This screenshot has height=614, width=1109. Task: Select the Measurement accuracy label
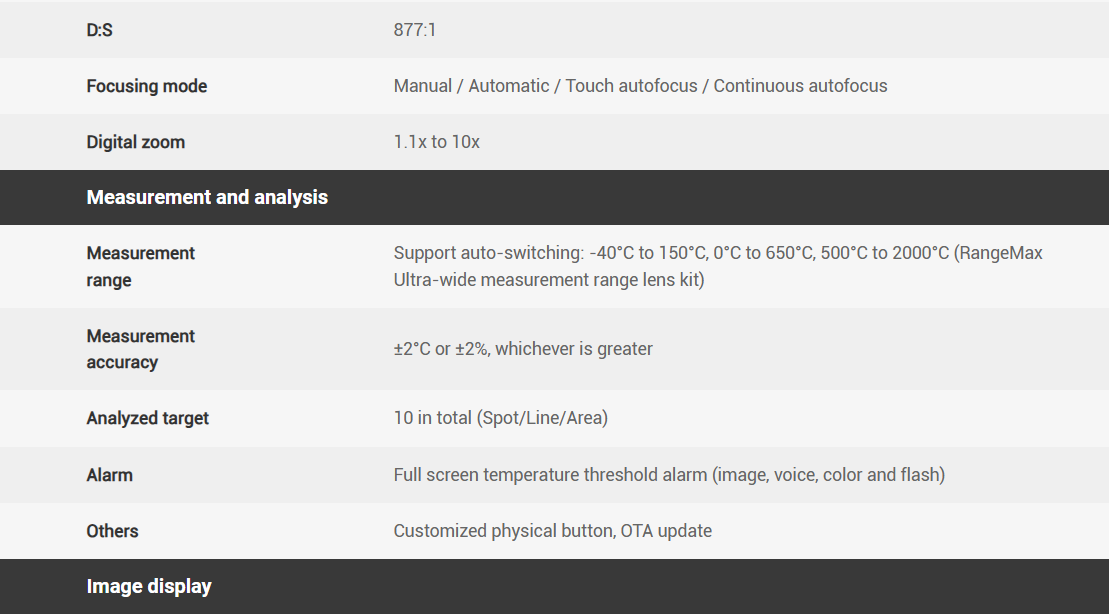[x=140, y=349]
